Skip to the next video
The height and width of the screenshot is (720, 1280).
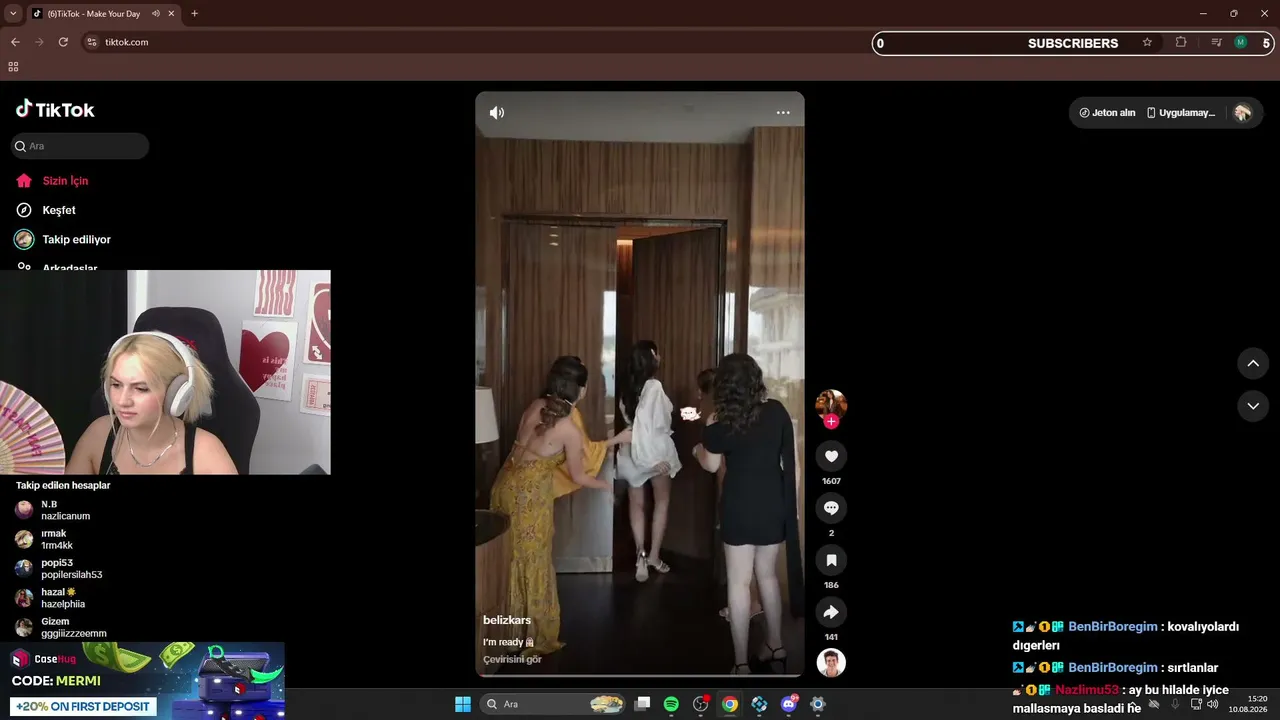(1253, 406)
